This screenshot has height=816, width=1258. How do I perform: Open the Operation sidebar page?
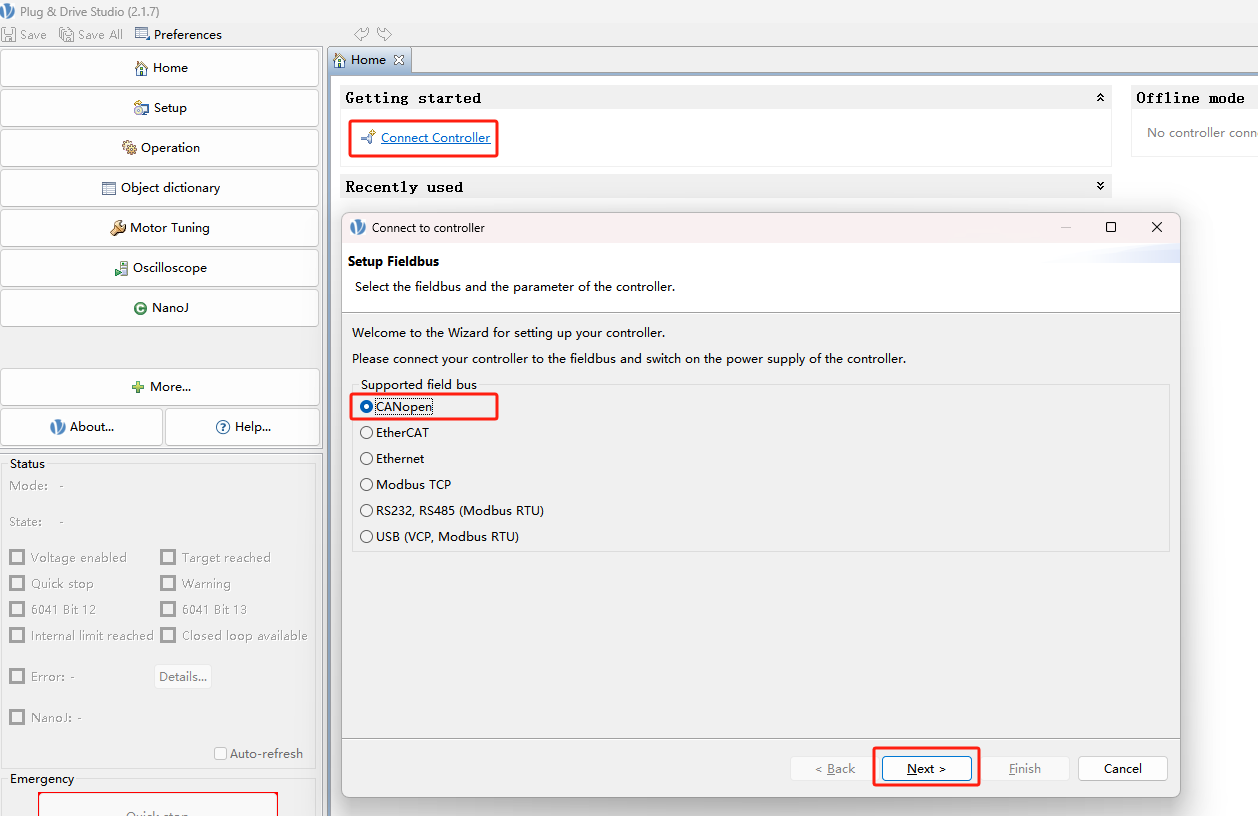coord(160,148)
